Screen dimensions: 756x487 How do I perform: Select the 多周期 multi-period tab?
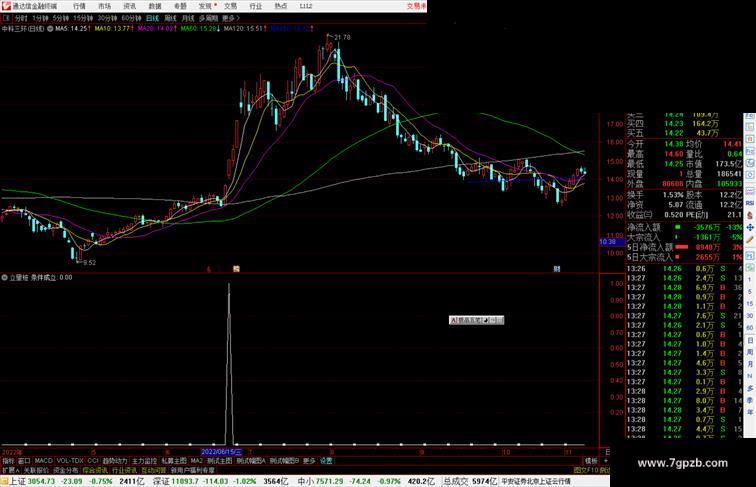(x=208, y=18)
